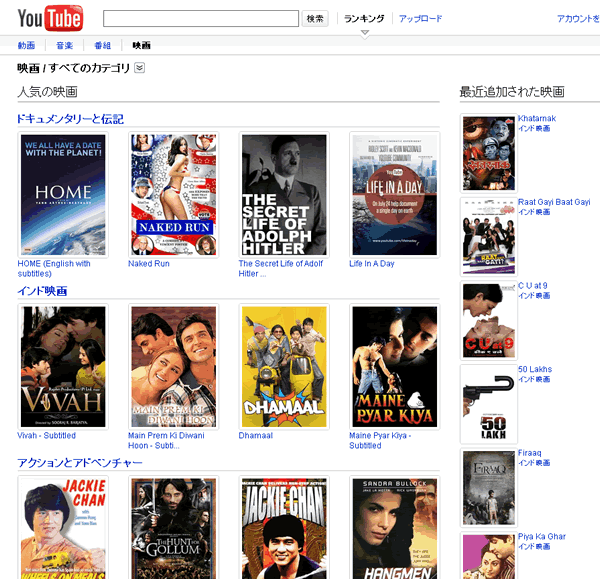Click the YouTube logo

(x=50, y=18)
